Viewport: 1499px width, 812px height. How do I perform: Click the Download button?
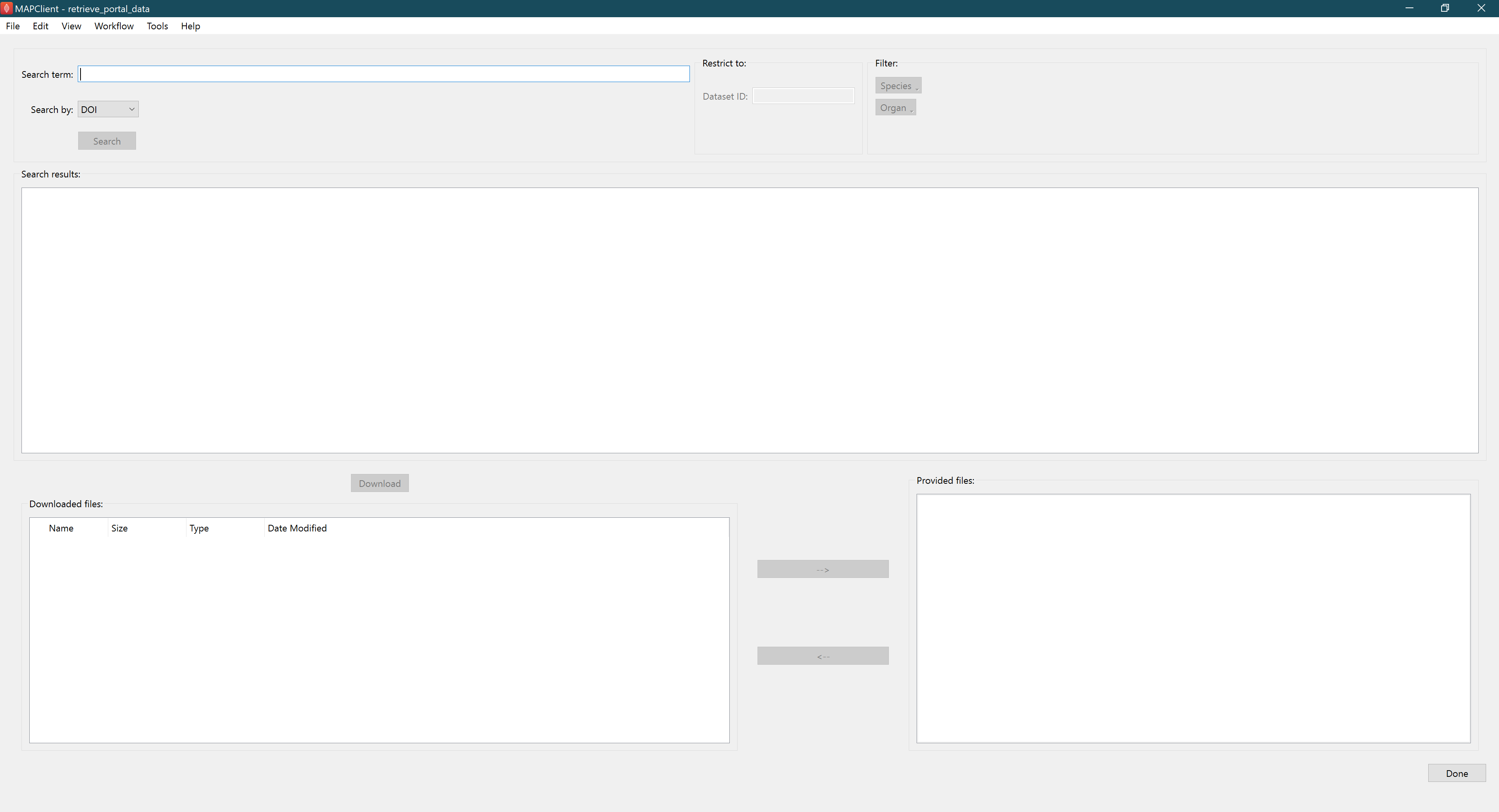380,483
